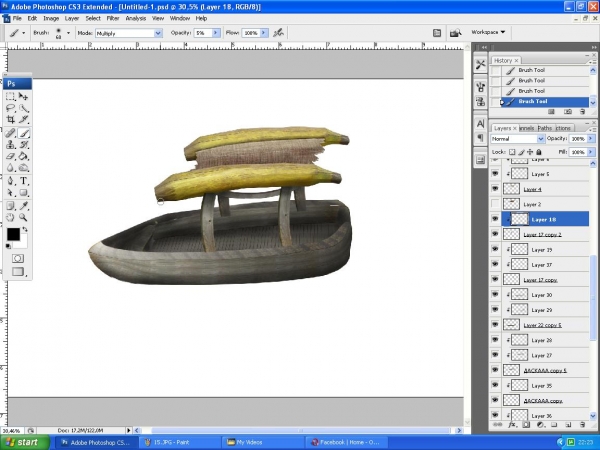The height and width of the screenshot is (450, 600).
Task: Select the Eyedropper tool
Action: click(x=23, y=206)
